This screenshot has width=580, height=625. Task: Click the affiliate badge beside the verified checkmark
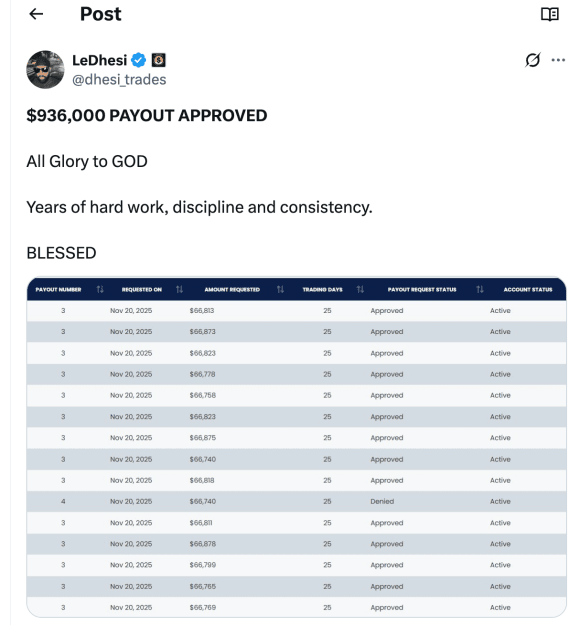(159, 60)
